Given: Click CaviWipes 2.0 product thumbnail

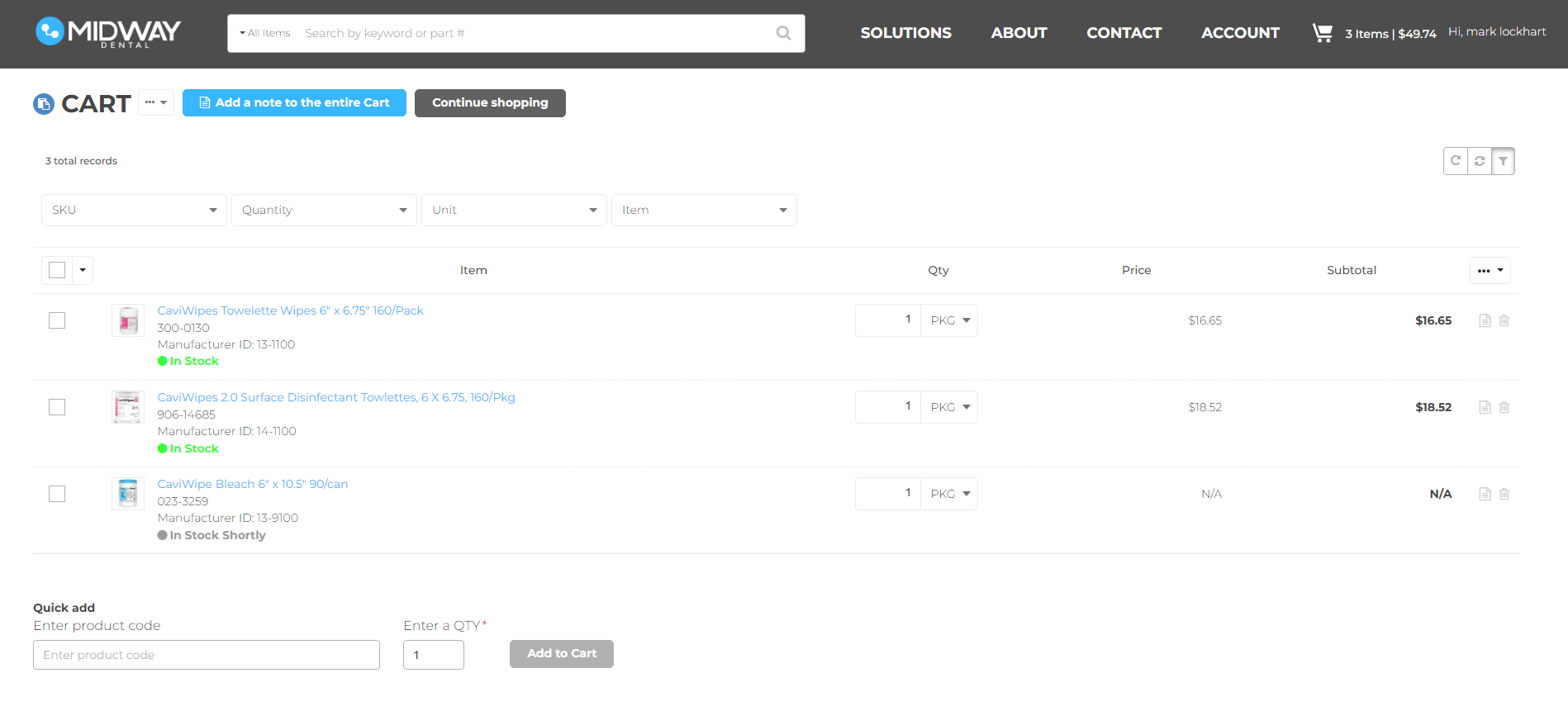Looking at the screenshot, I should (x=128, y=407).
